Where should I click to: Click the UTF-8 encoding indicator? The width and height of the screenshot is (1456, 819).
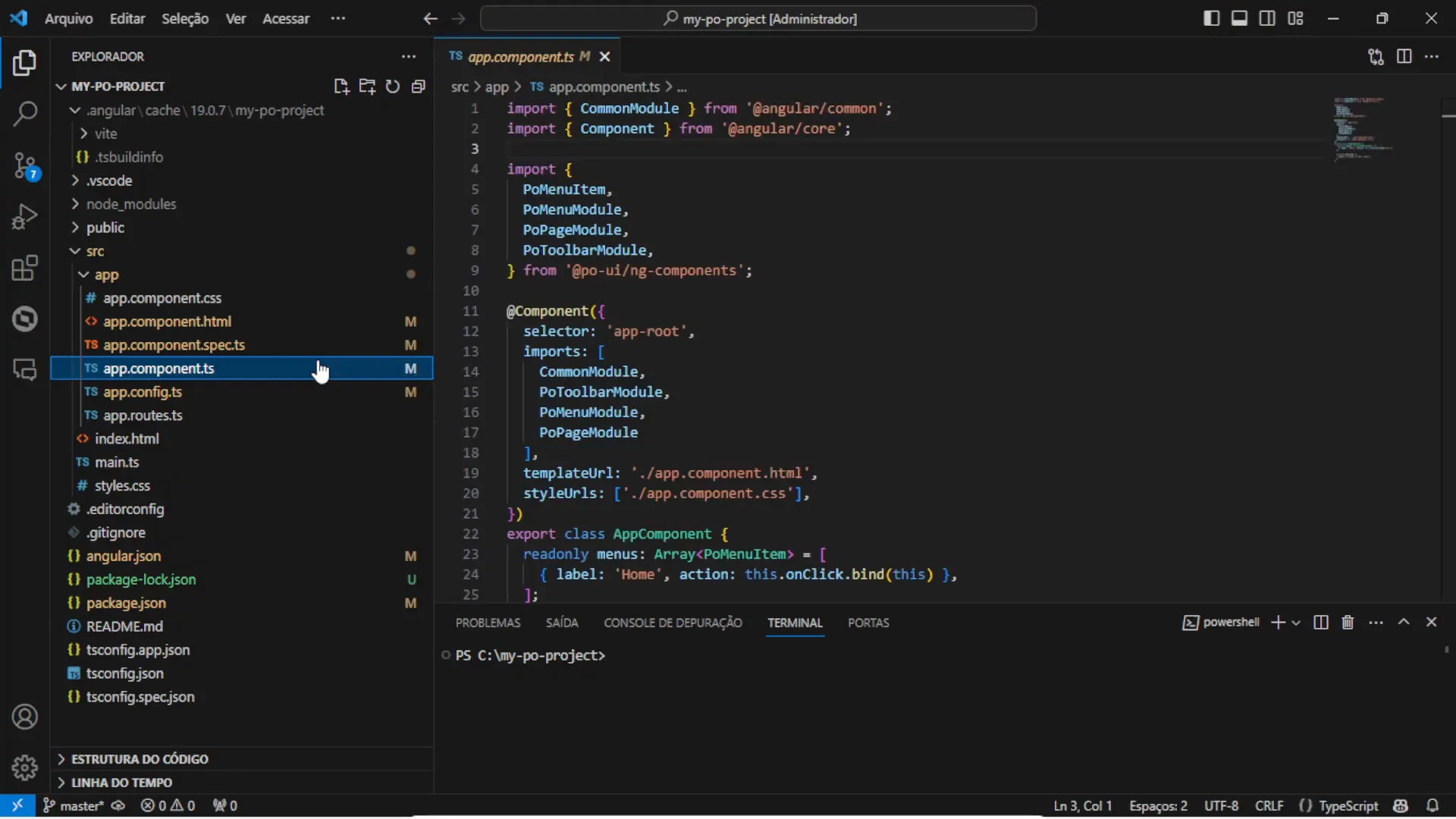[1222, 805]
